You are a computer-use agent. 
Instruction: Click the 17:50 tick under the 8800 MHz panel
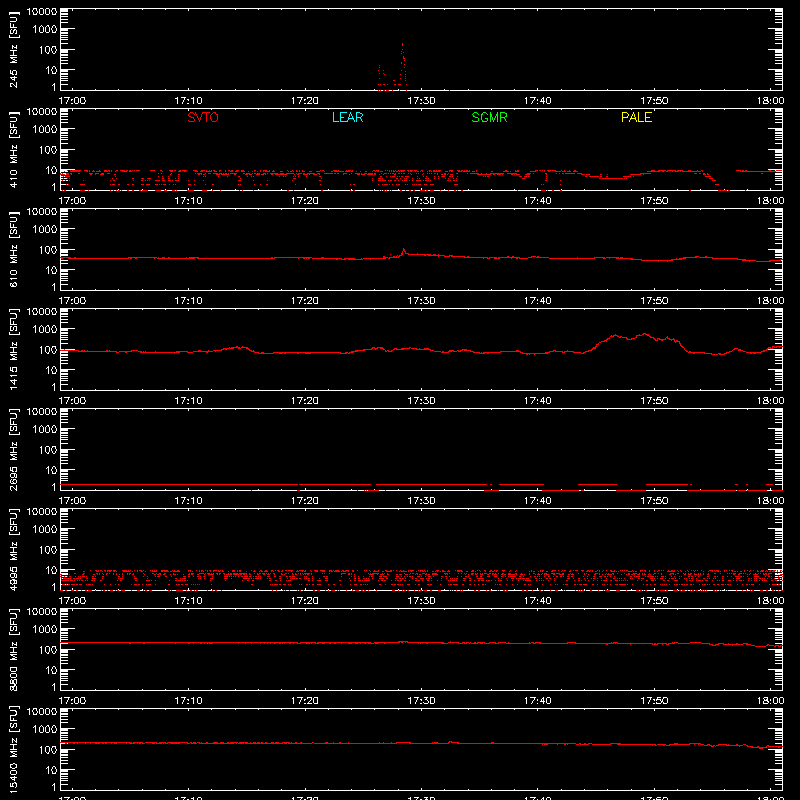[x=654, y=701]
